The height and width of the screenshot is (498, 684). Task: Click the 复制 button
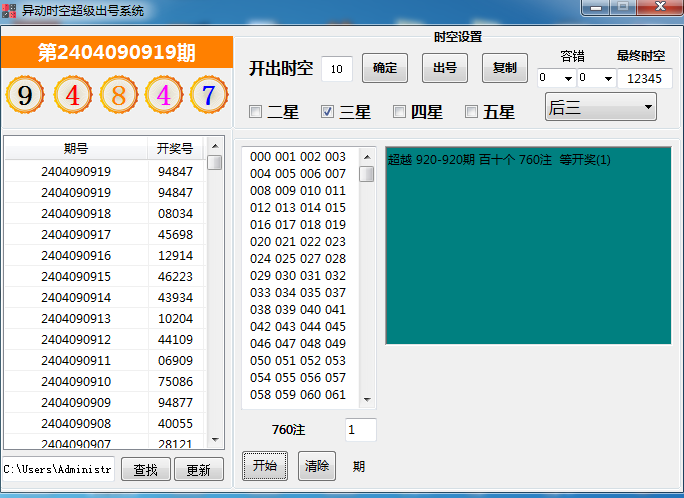505,68
